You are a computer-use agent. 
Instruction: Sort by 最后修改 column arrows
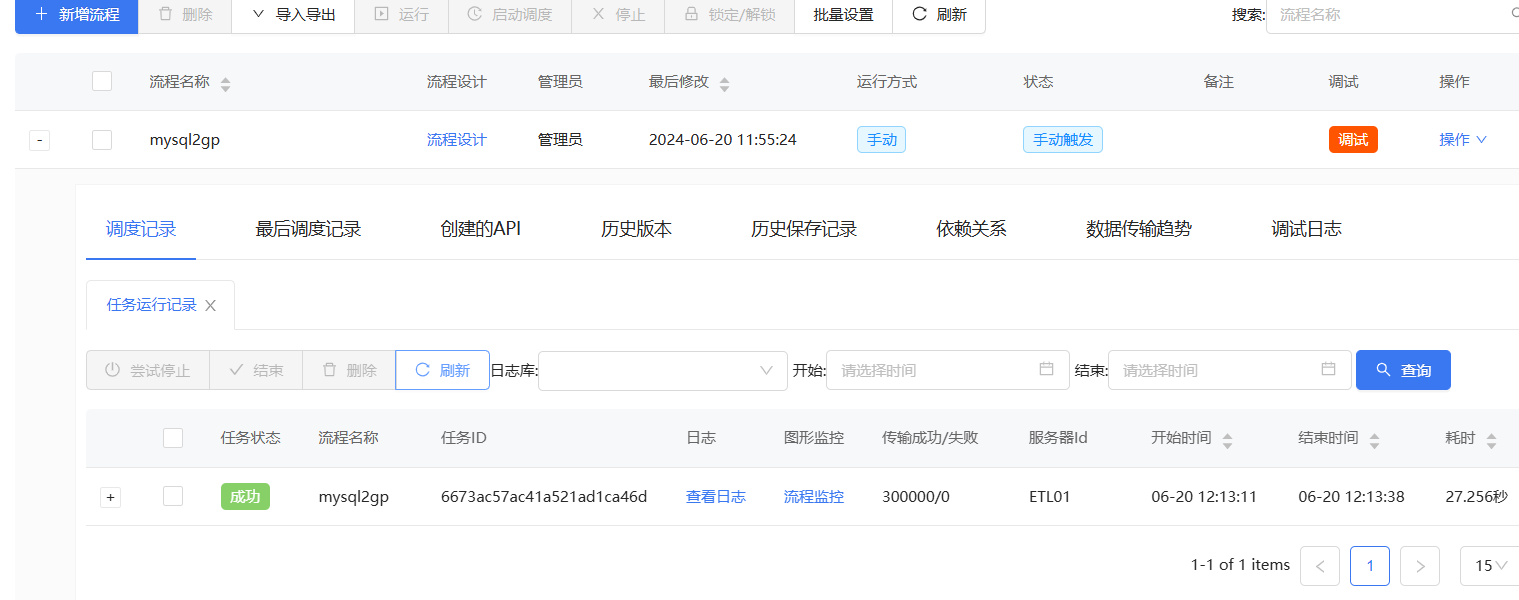724,84
